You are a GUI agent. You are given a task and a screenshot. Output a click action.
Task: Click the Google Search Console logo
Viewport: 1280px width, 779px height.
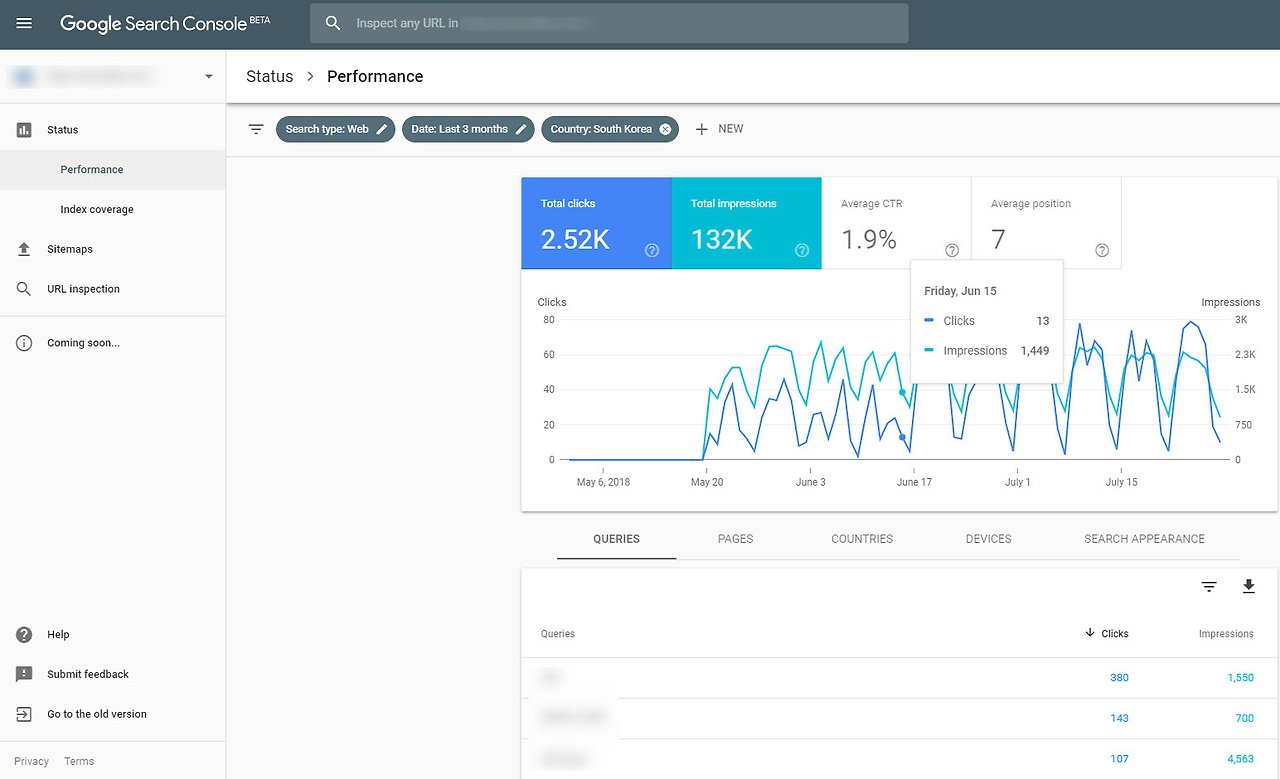(x=165, y=23)
